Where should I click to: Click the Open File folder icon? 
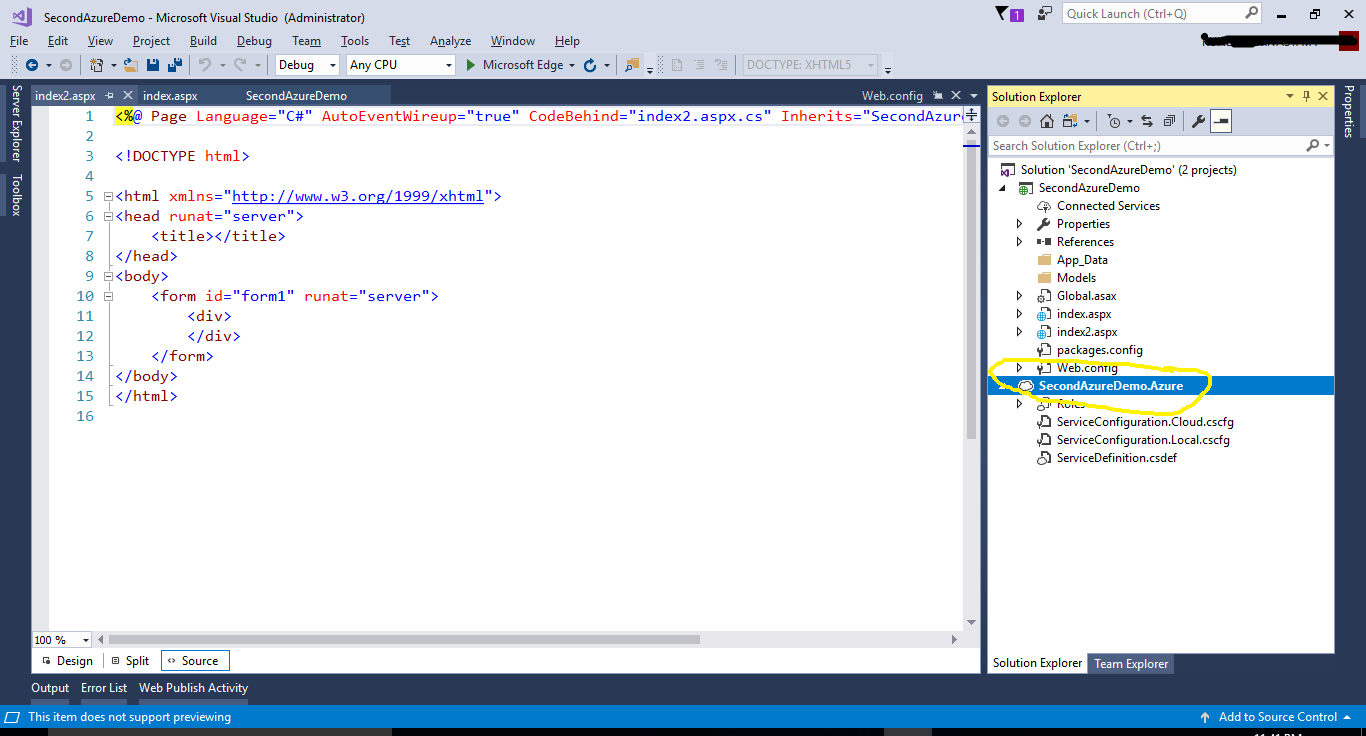pos(130,65)
